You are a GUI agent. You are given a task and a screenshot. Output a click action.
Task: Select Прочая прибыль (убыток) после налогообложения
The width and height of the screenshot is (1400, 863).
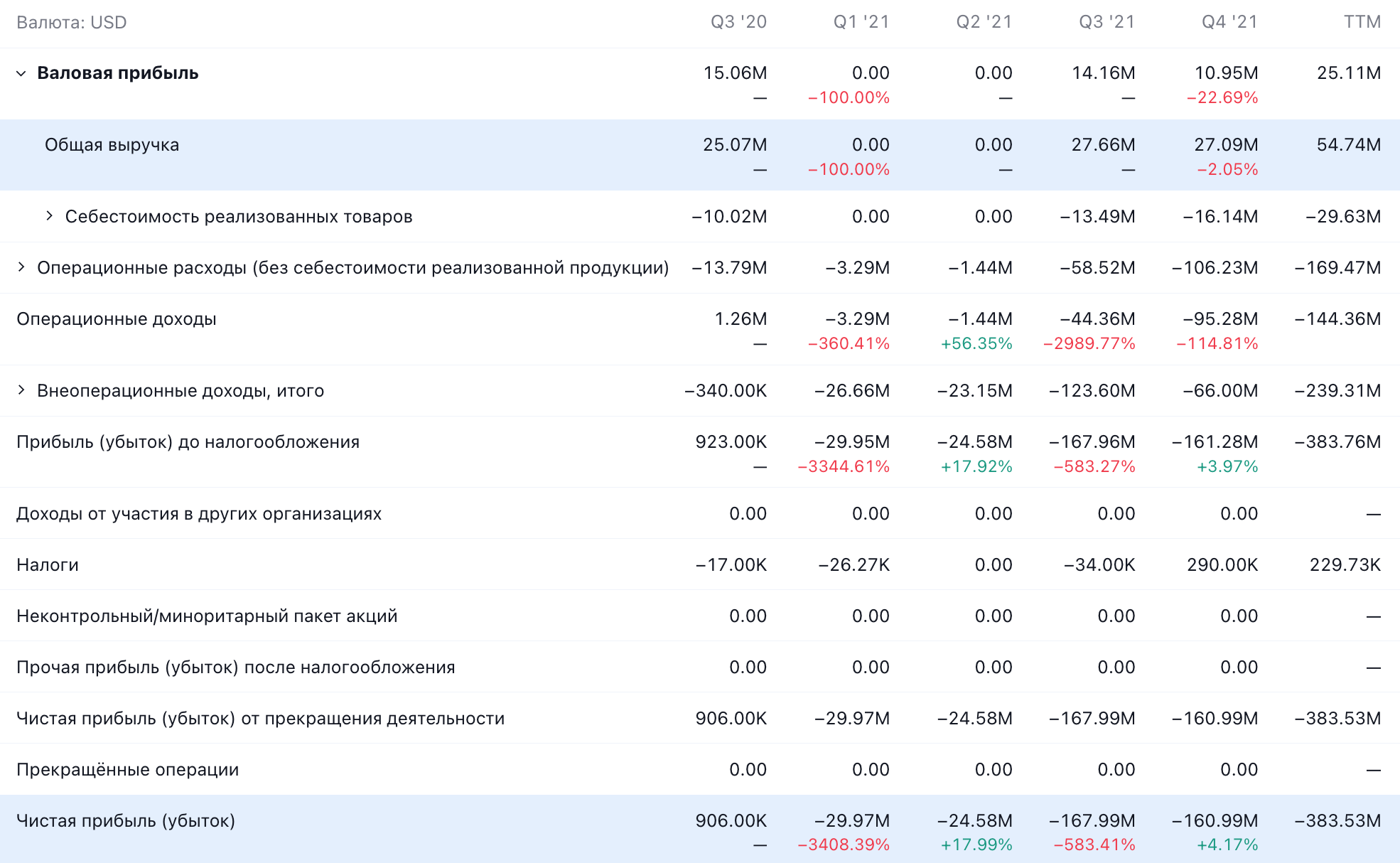click(236, 668)
